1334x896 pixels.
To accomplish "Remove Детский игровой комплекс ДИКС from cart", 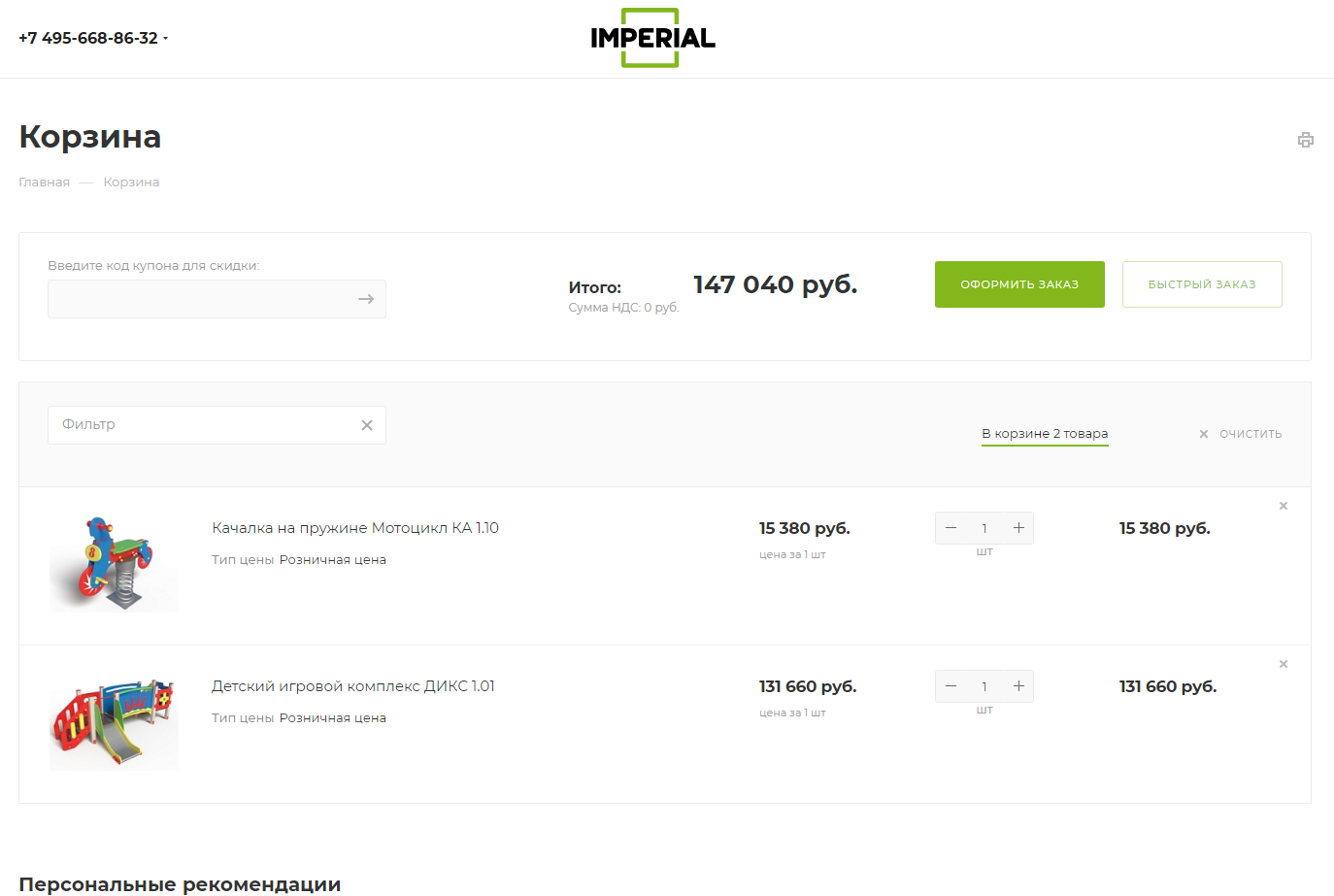I will (1284, 664).
